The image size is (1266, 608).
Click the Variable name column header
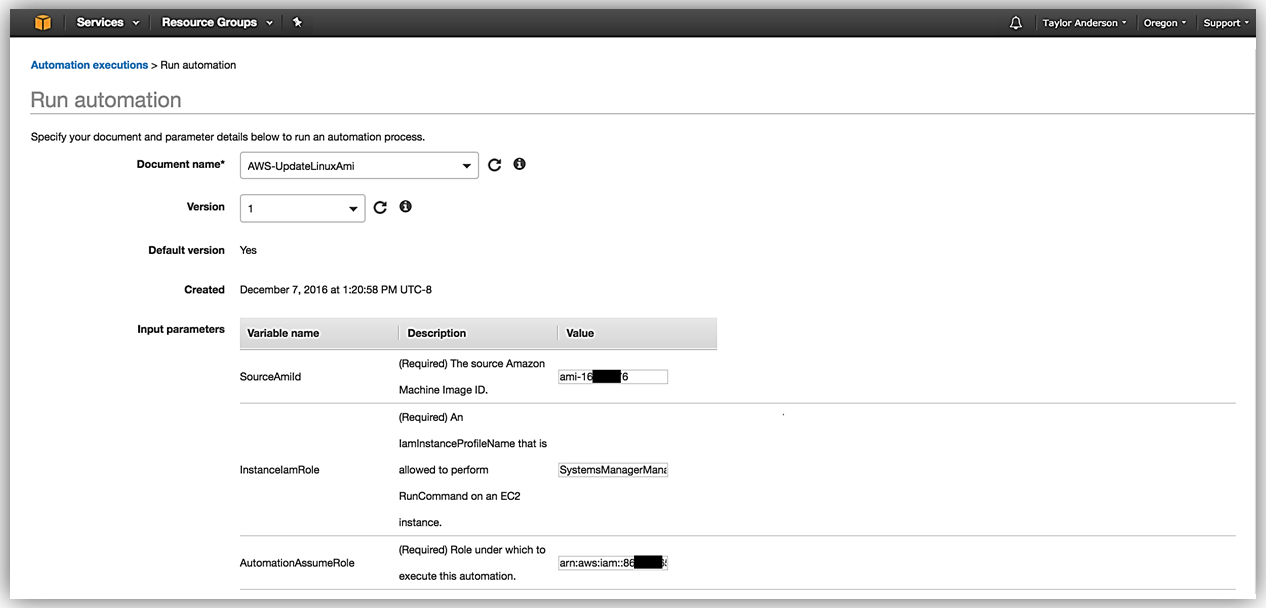click(x=283, y=333)
